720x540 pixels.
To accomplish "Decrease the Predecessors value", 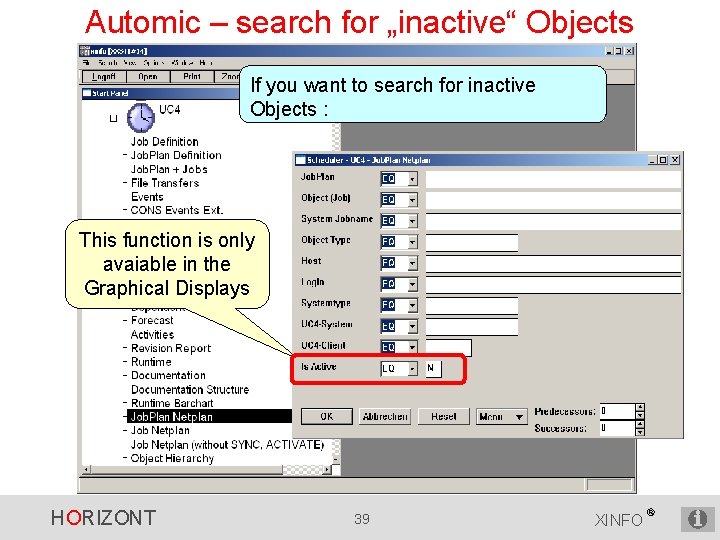I will [x=640, y=416].
